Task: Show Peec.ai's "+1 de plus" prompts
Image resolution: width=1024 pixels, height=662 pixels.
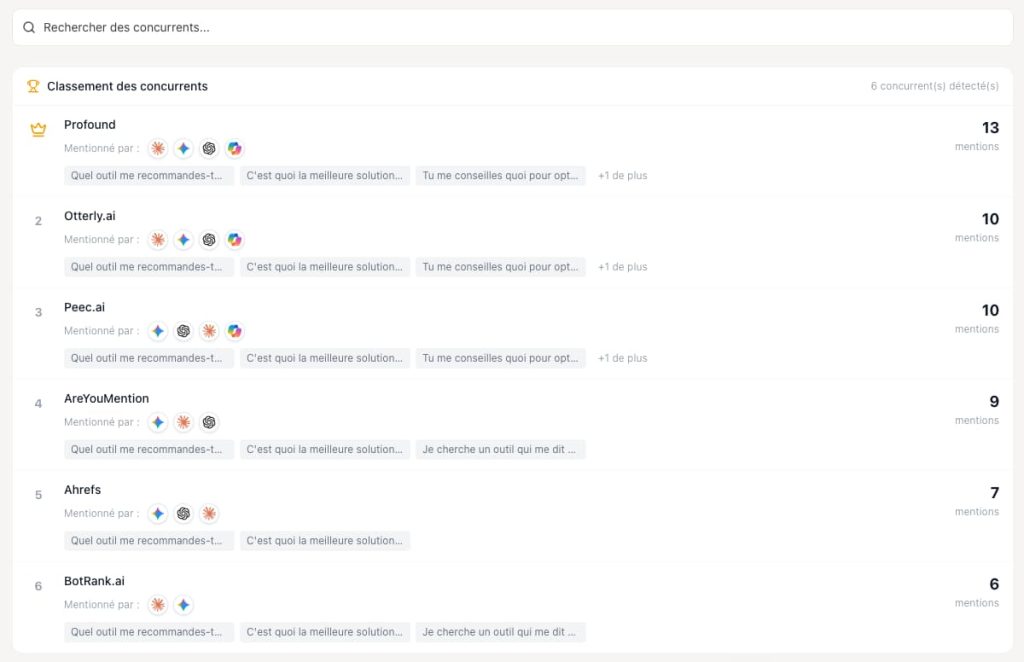Action: [x=622, y=358]
